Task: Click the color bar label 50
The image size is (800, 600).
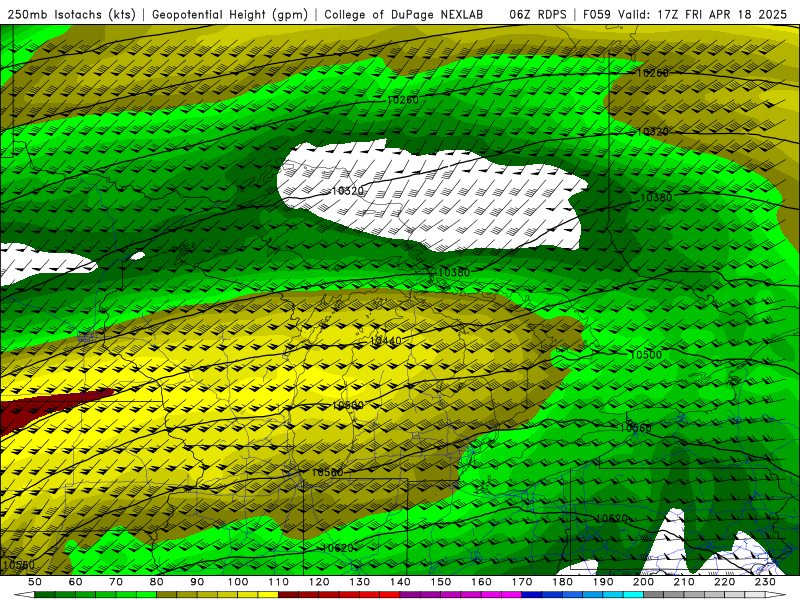Action: pos(35,582)
